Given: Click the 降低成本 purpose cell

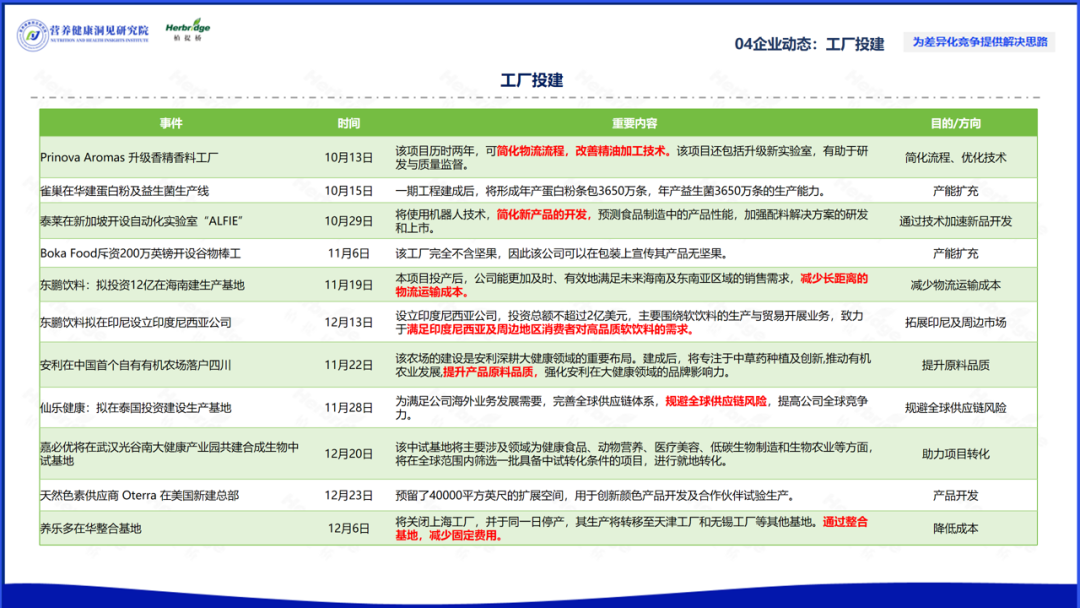Looking at the screenshot, I should (x=955, y=528).
